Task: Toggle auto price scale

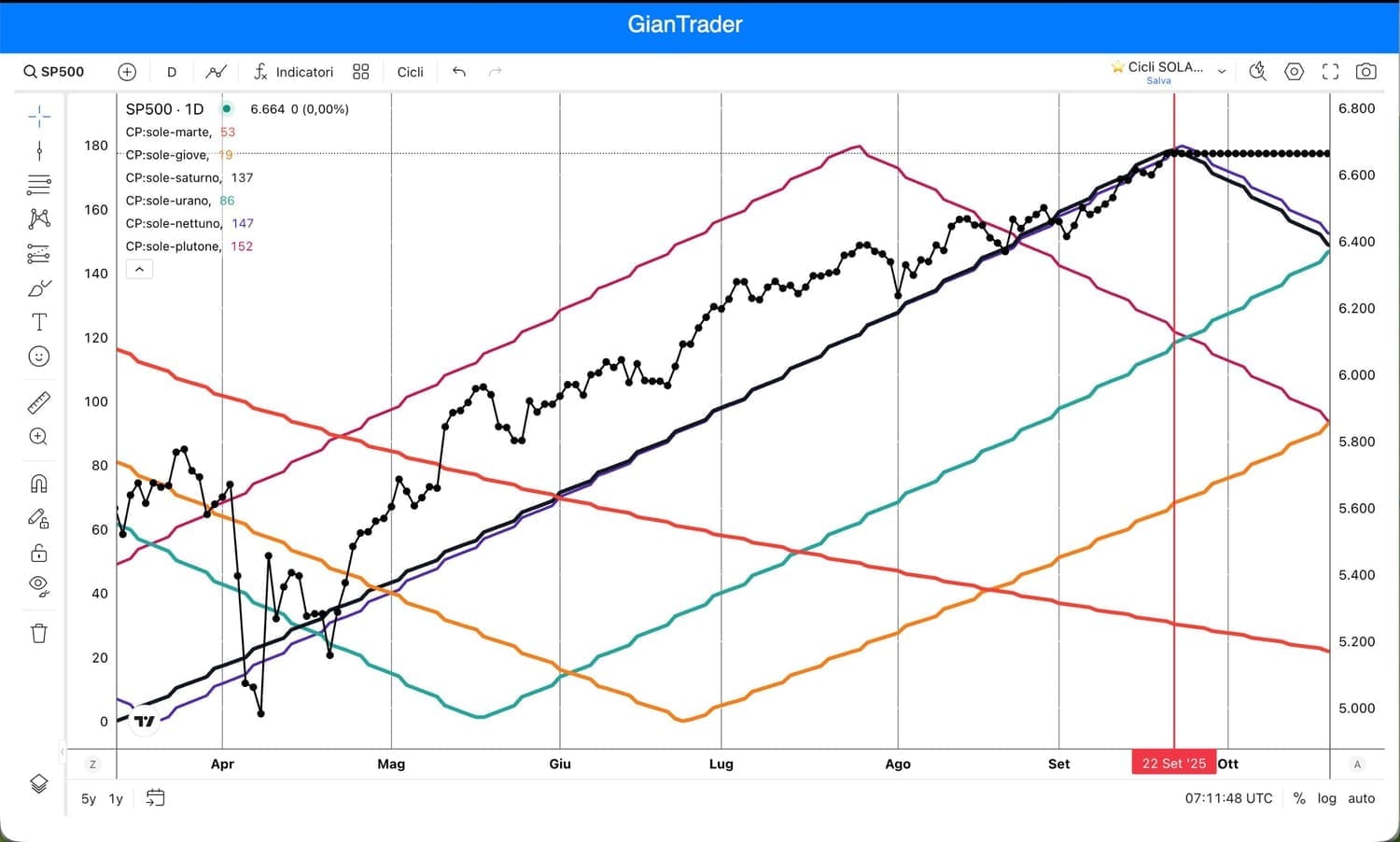Action: [x=1362, y=799]
